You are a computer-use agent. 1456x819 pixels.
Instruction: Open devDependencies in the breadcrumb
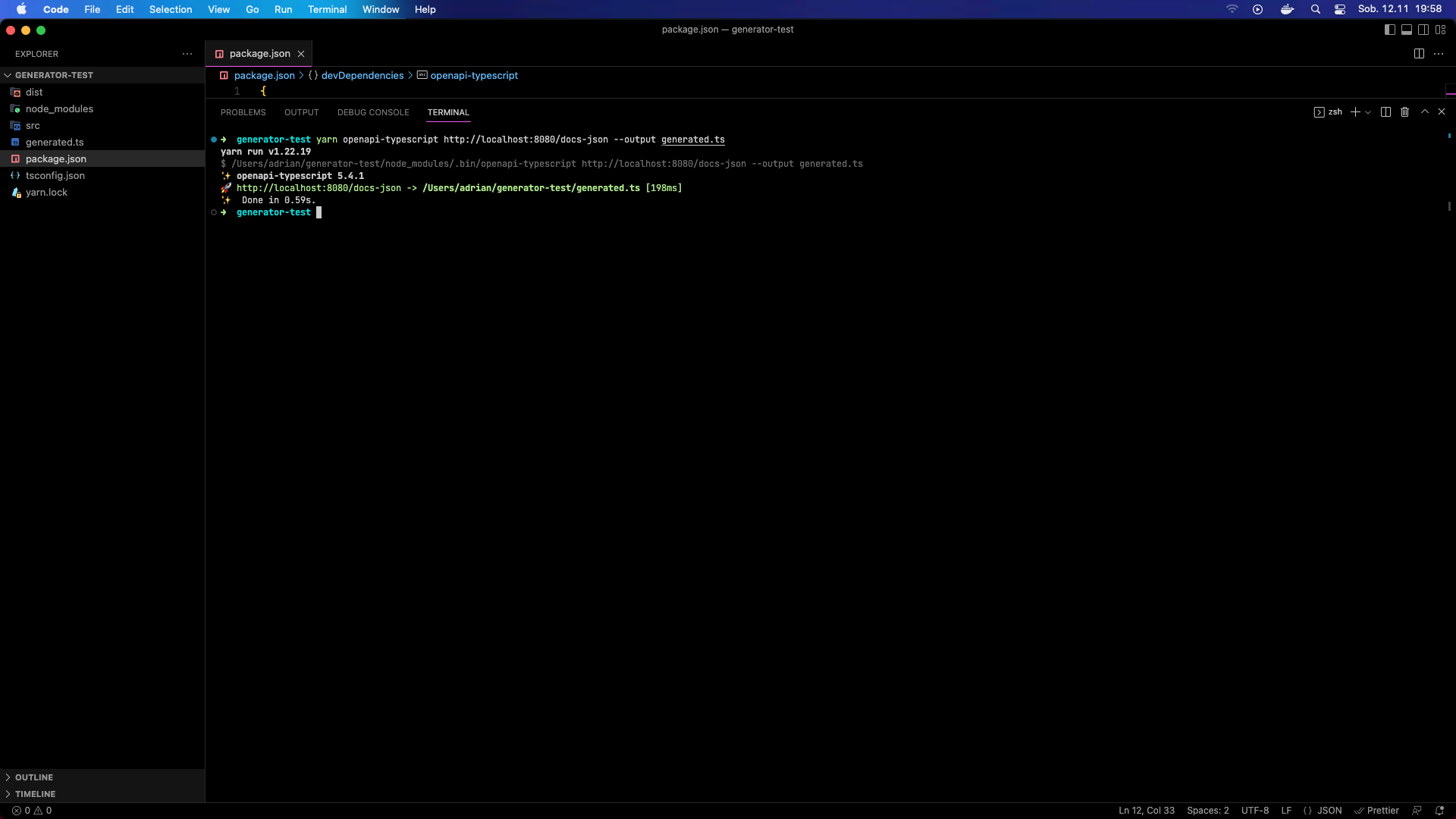[362, 75]
